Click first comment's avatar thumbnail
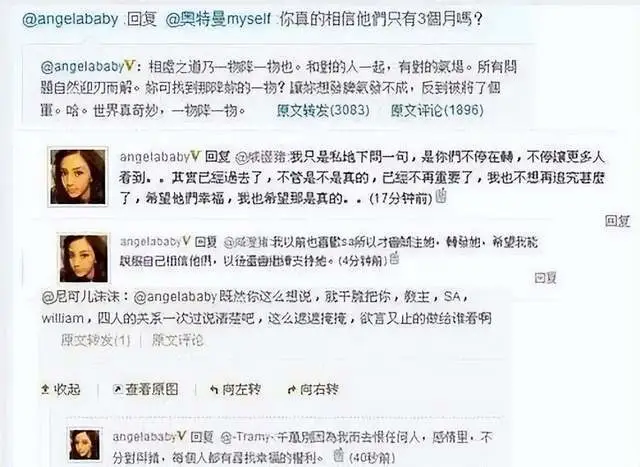 coord(78,177)
